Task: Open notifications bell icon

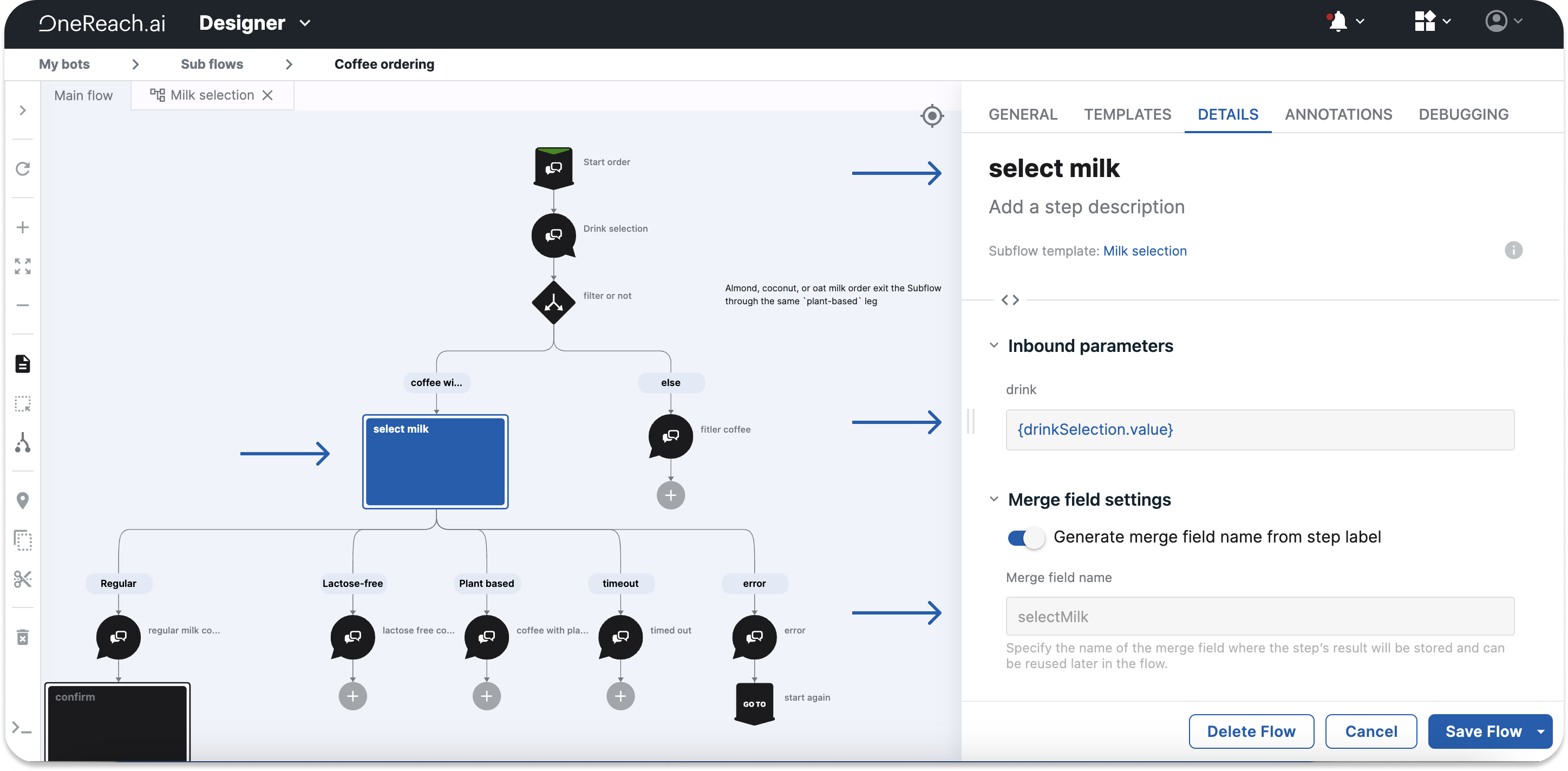Action: pyautogui.click(x=1337, y=22)
